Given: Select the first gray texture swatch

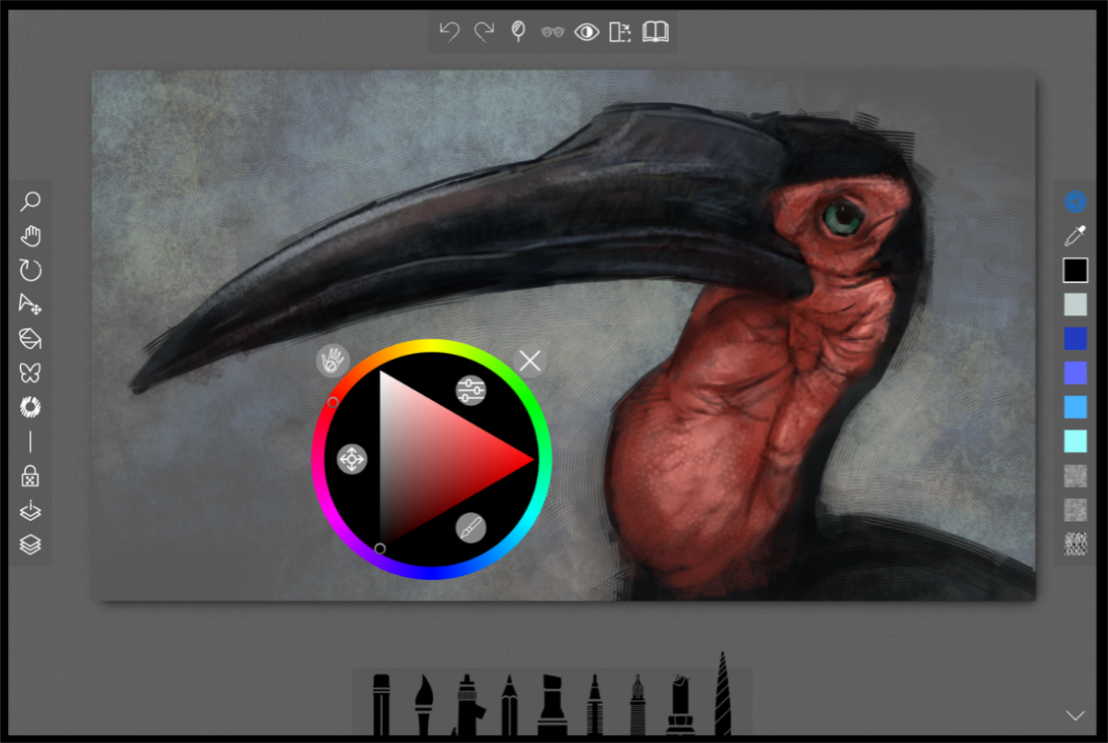Looking at the screenshot, I should point(1075,476).
